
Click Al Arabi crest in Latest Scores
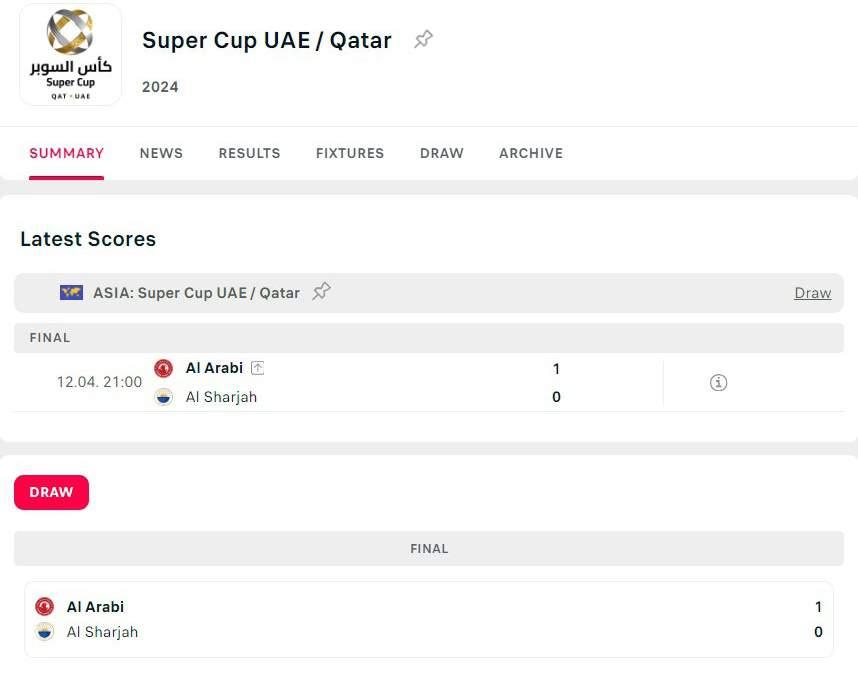pos(163,368)
